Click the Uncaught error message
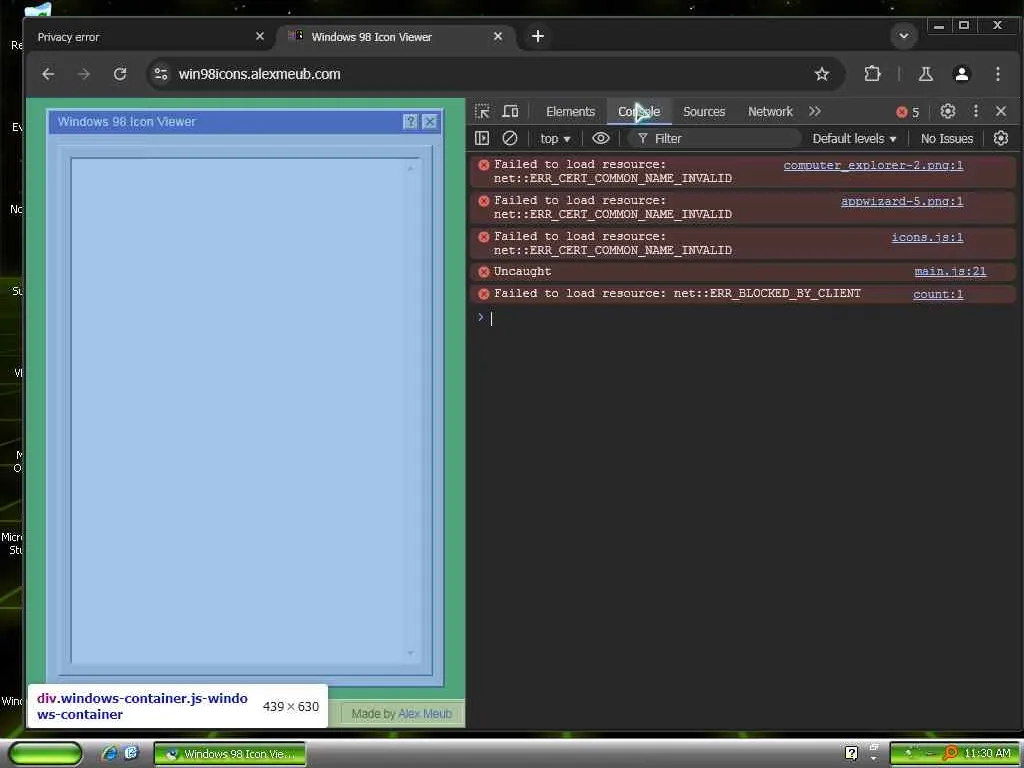Image resolution: width=1024 pixels, height=768 pixels. click(522, 271)
